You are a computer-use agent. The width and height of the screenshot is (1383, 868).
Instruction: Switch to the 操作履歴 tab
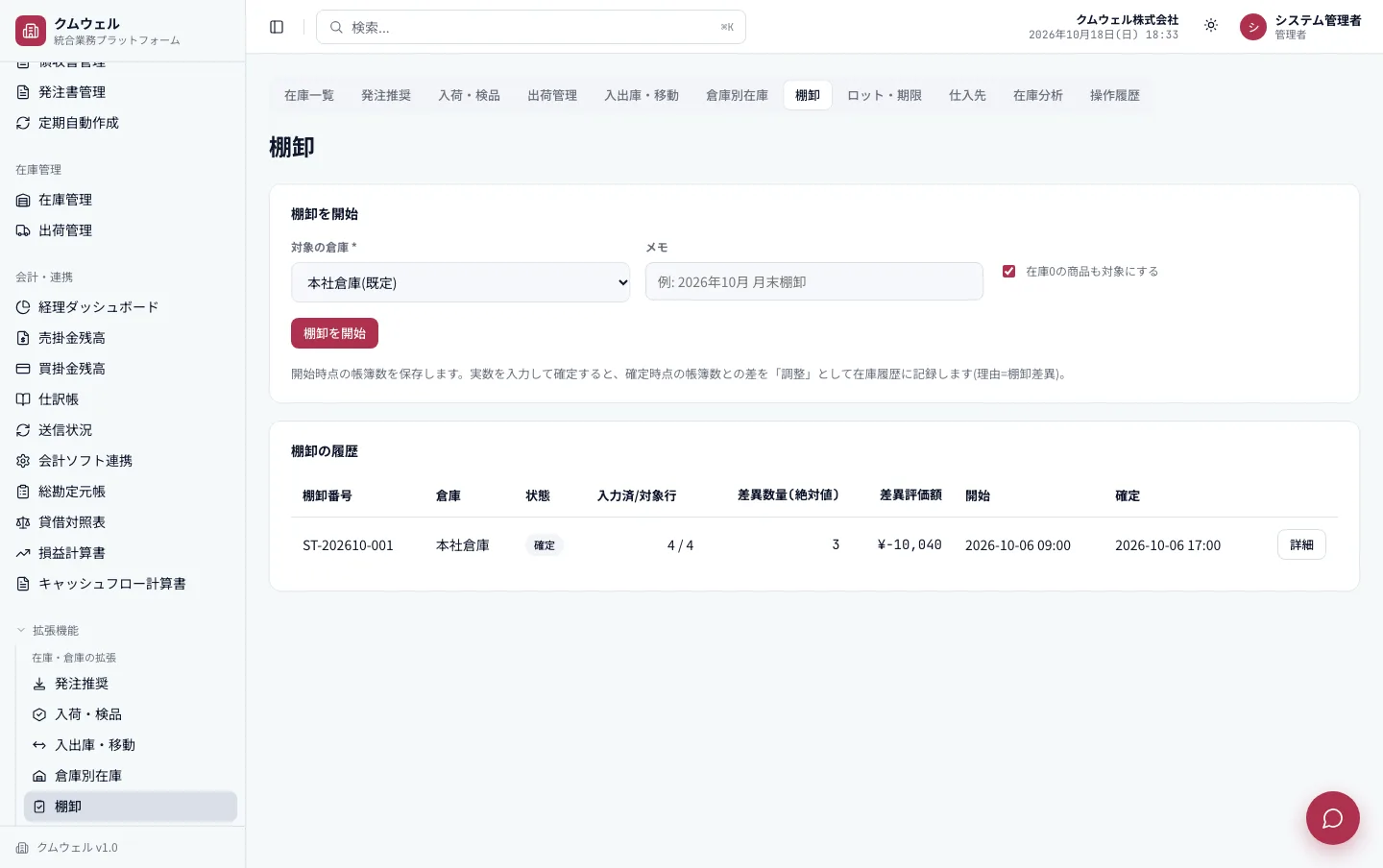pyautogui.click(x=1115, y=95)
